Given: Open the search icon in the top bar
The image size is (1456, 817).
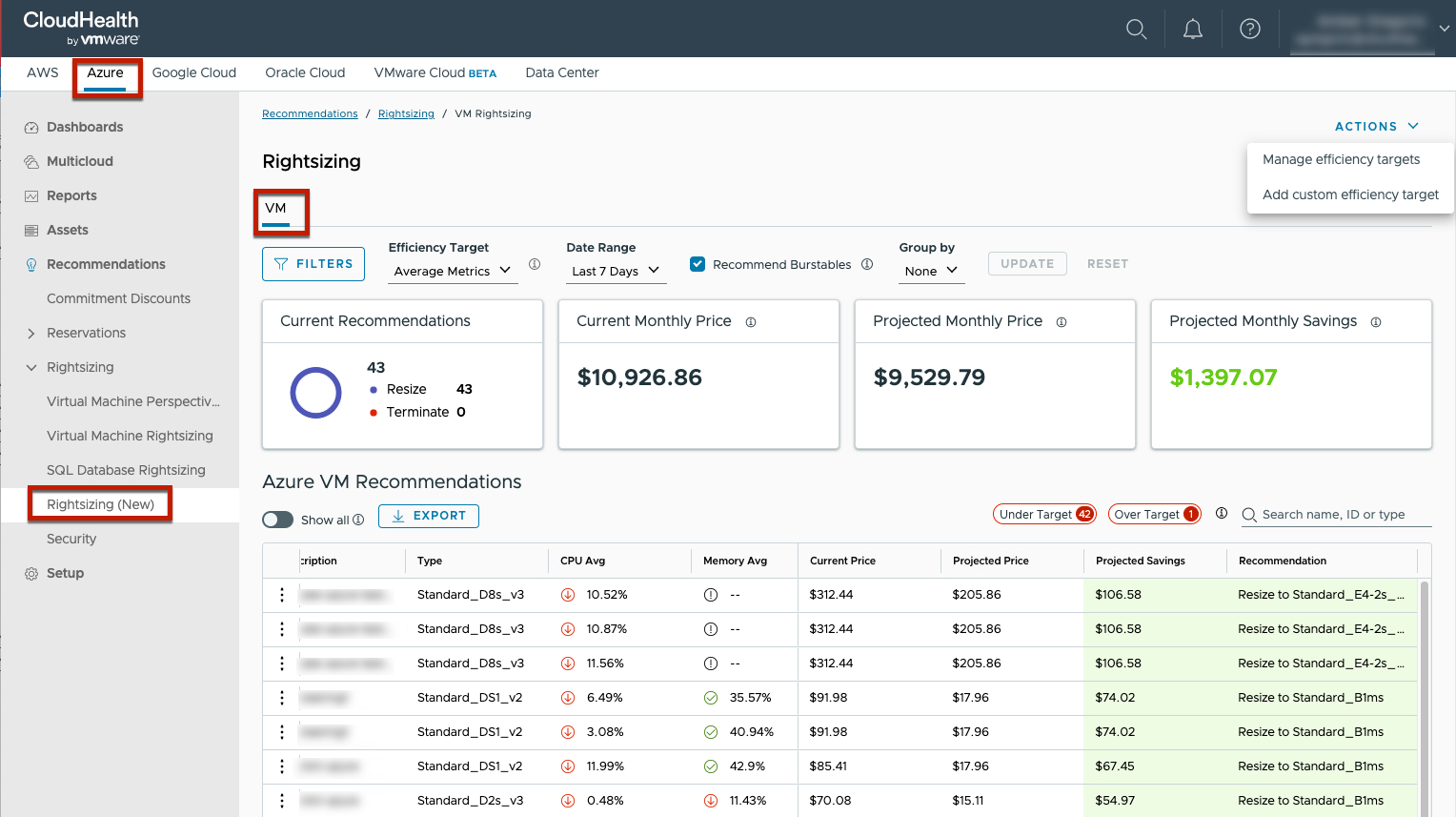Looking at the screenshot, I should click(1136, 29).
